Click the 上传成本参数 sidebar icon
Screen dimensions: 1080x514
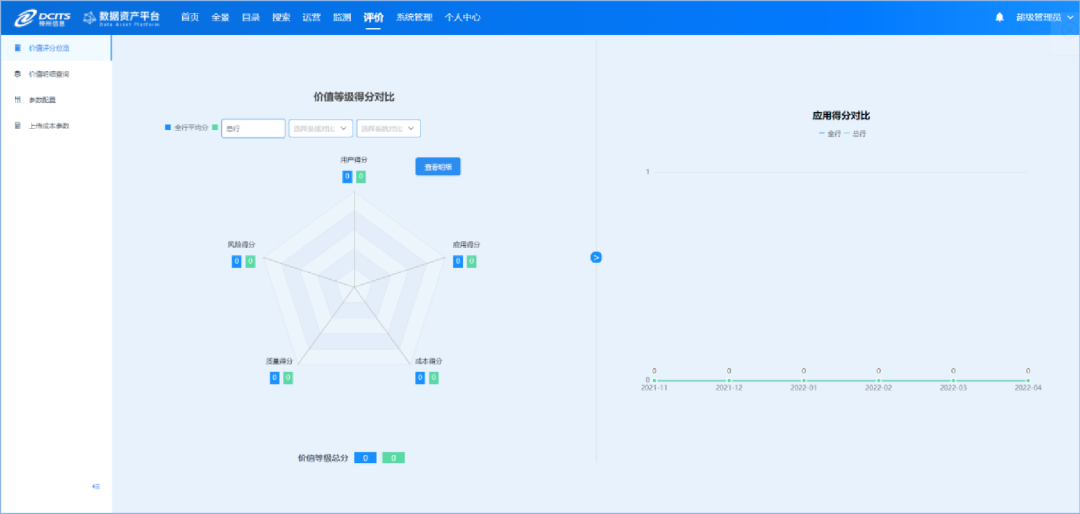click(x=18, y=126)
